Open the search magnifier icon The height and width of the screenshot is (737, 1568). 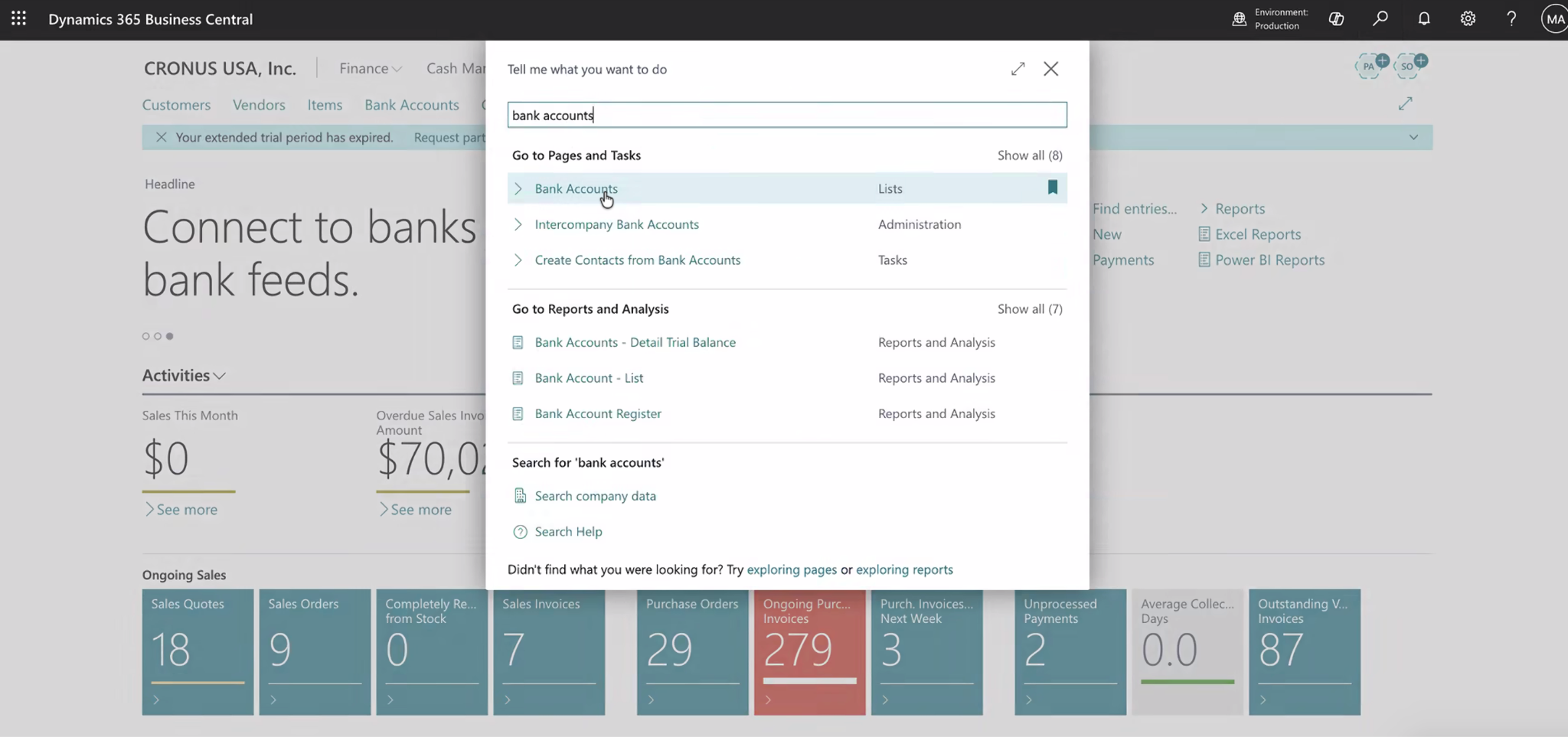coord(1380,19)
